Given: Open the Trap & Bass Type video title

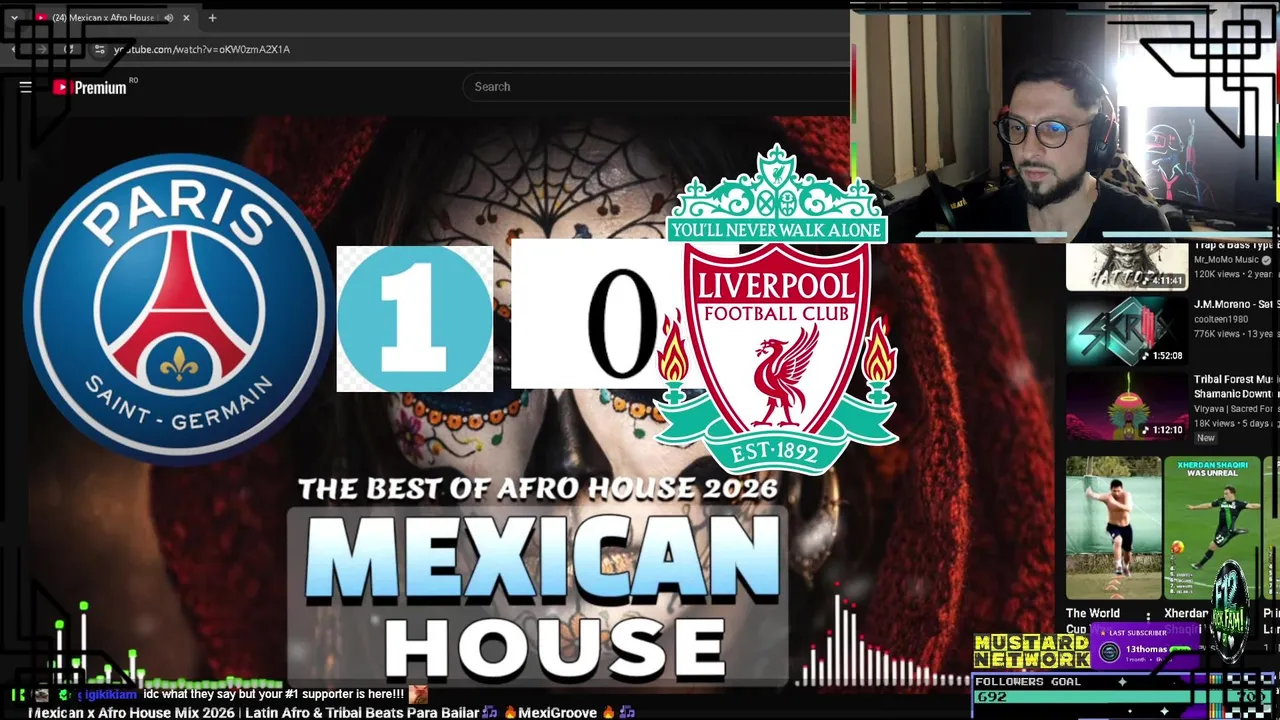Looking at the screenshot, I should [1234, 246].
